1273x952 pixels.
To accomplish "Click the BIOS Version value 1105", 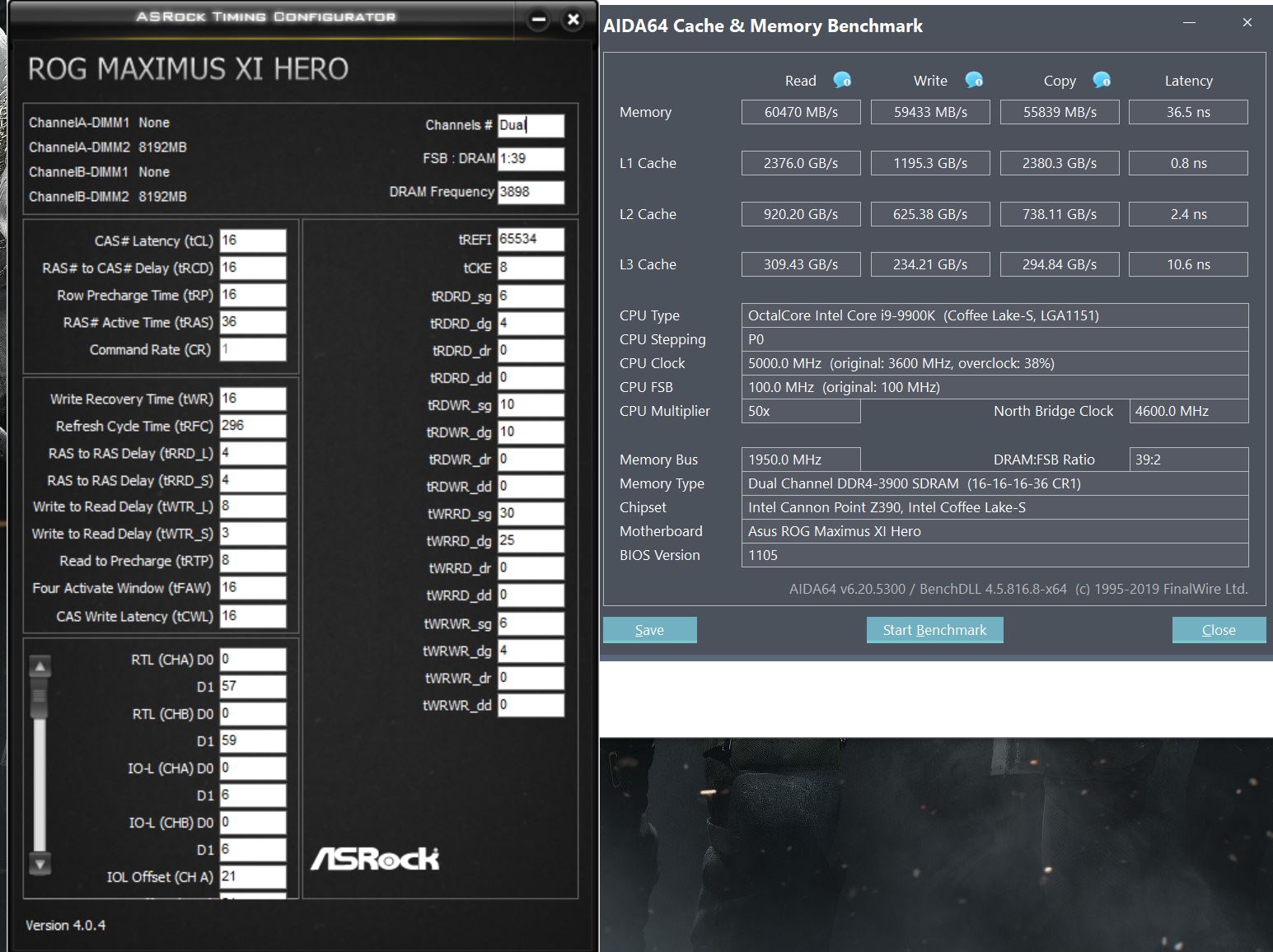I will coord(995,555).
